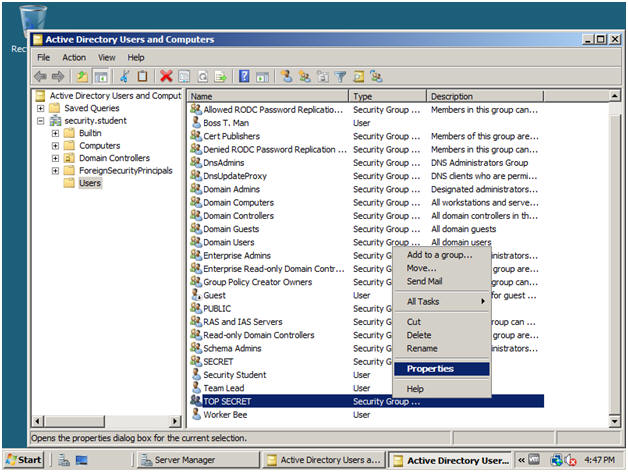Expand the Computers container node

[55, 145]
